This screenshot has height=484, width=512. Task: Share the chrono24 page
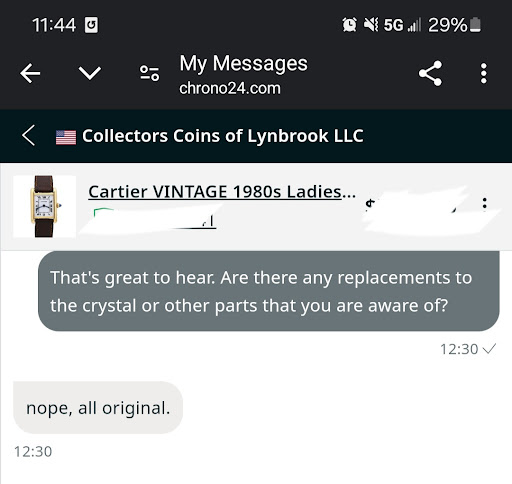430,73
